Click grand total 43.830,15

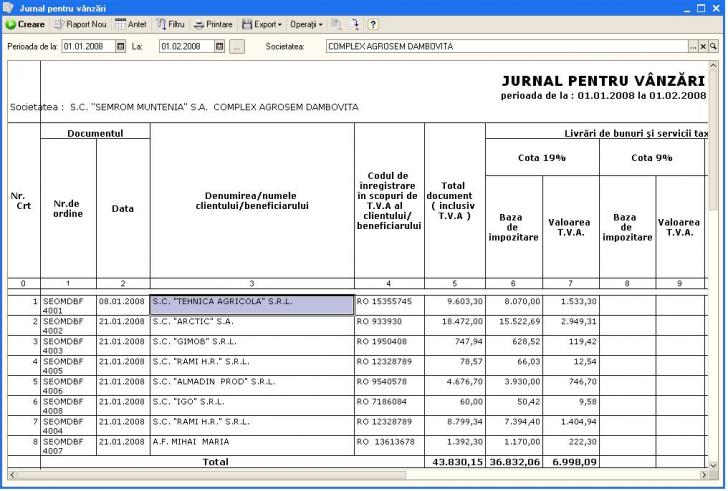[x=455, y=462]
